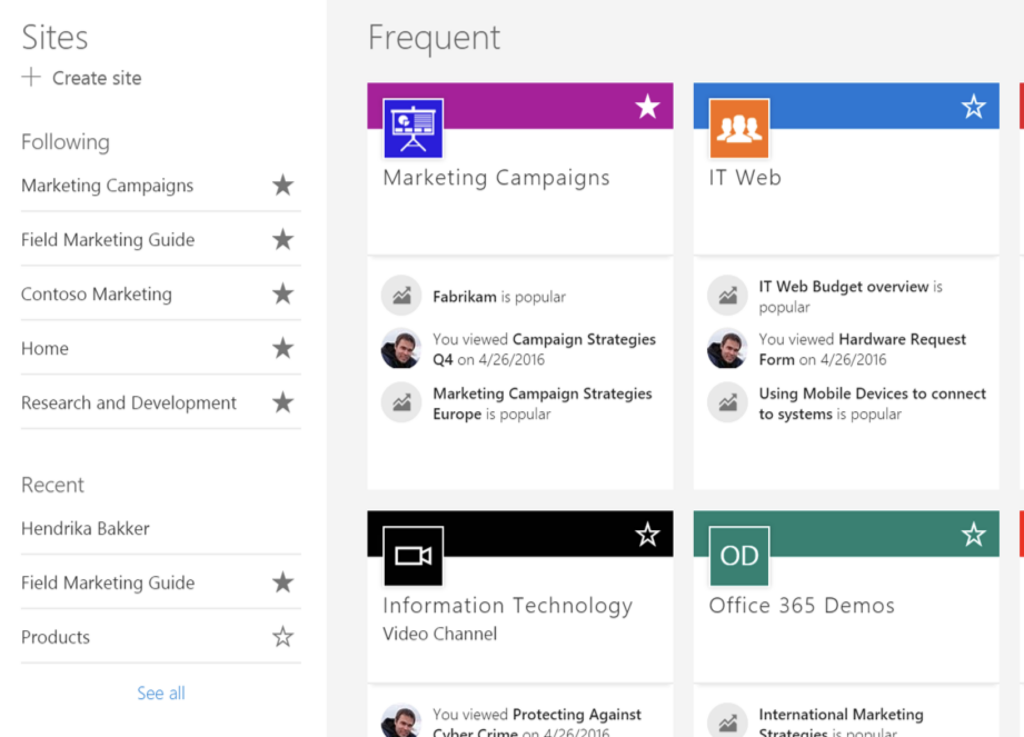Unfollow Marketing Campaigns in Following list
1024x737 pixels.
click(283, 185)
